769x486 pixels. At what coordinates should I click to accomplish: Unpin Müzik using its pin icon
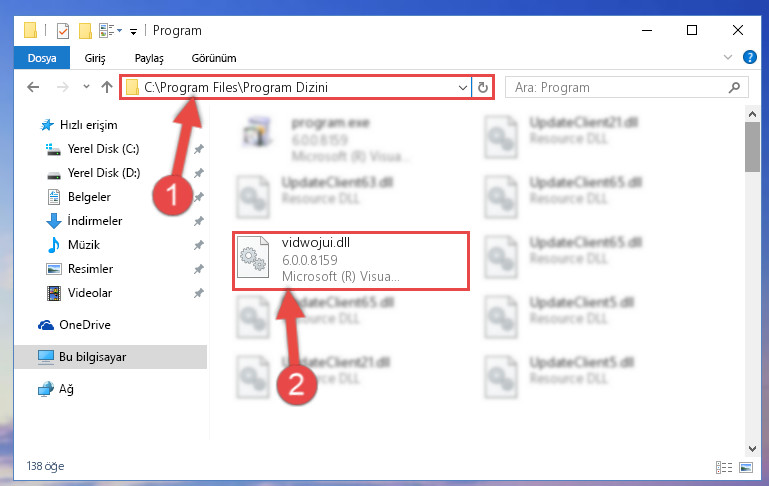199,245
